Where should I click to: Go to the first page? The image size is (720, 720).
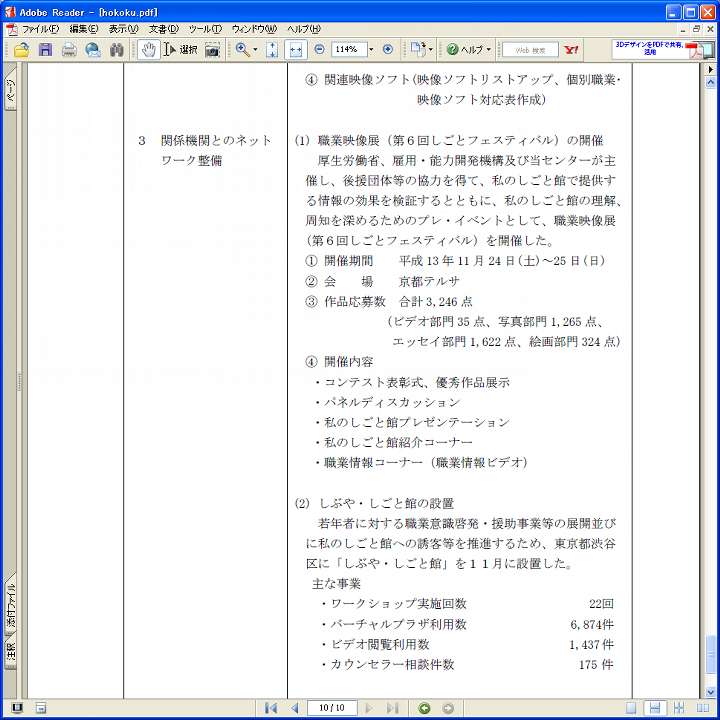[271, 708]
